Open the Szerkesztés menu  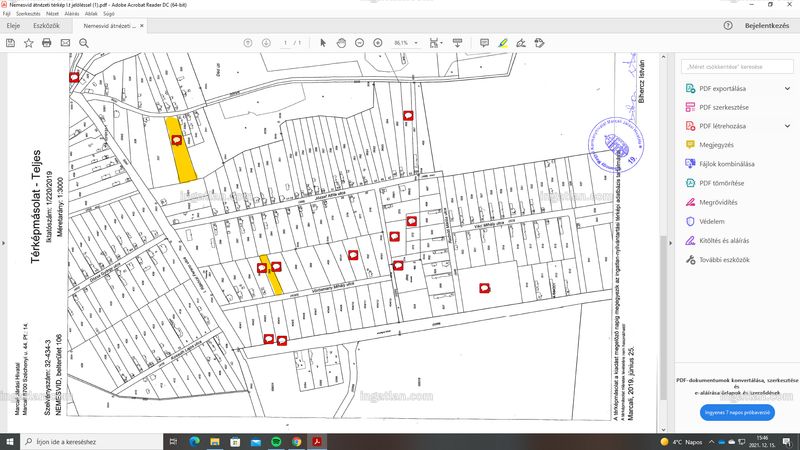[x=28, y=14]
